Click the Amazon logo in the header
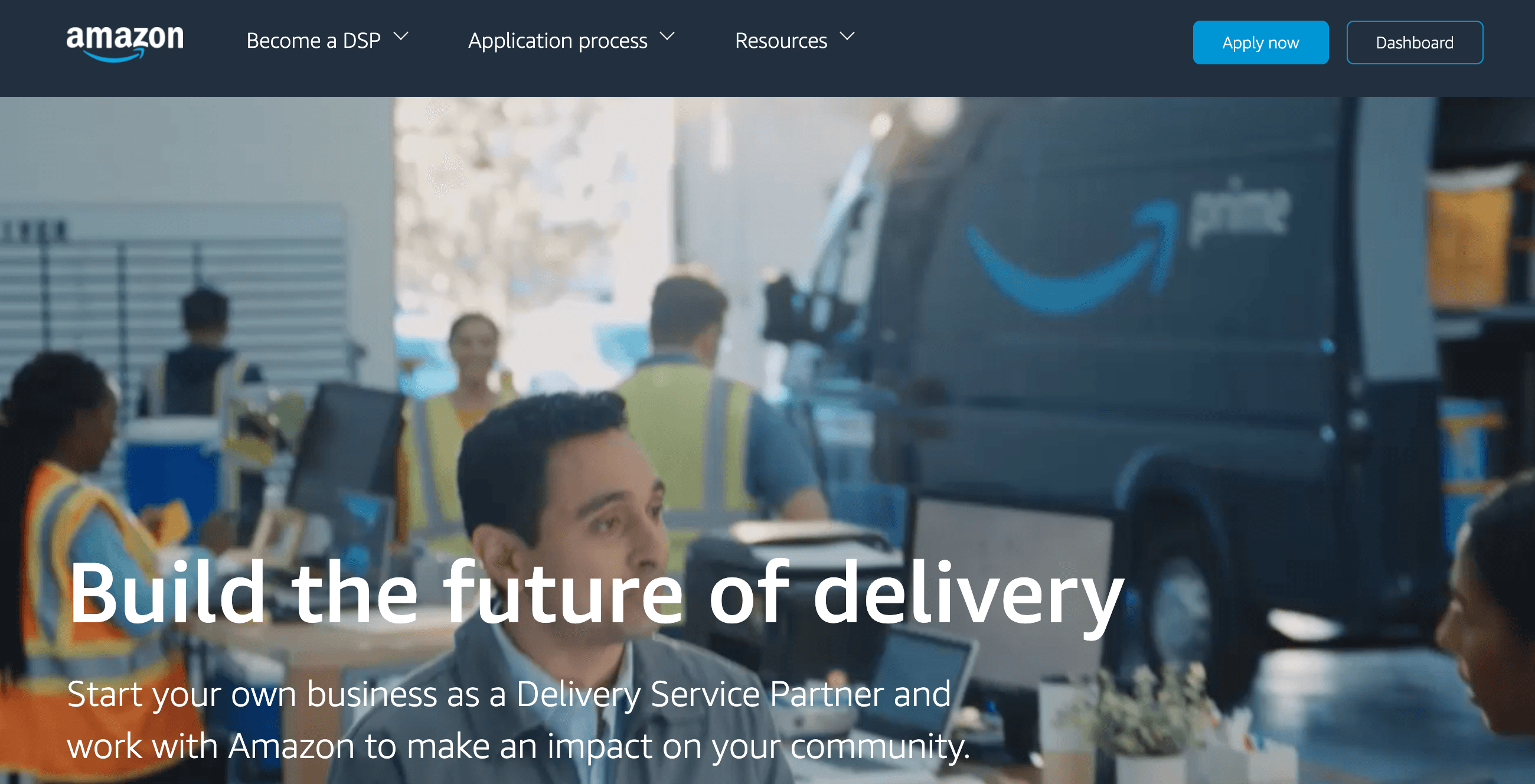 [125, 43]
